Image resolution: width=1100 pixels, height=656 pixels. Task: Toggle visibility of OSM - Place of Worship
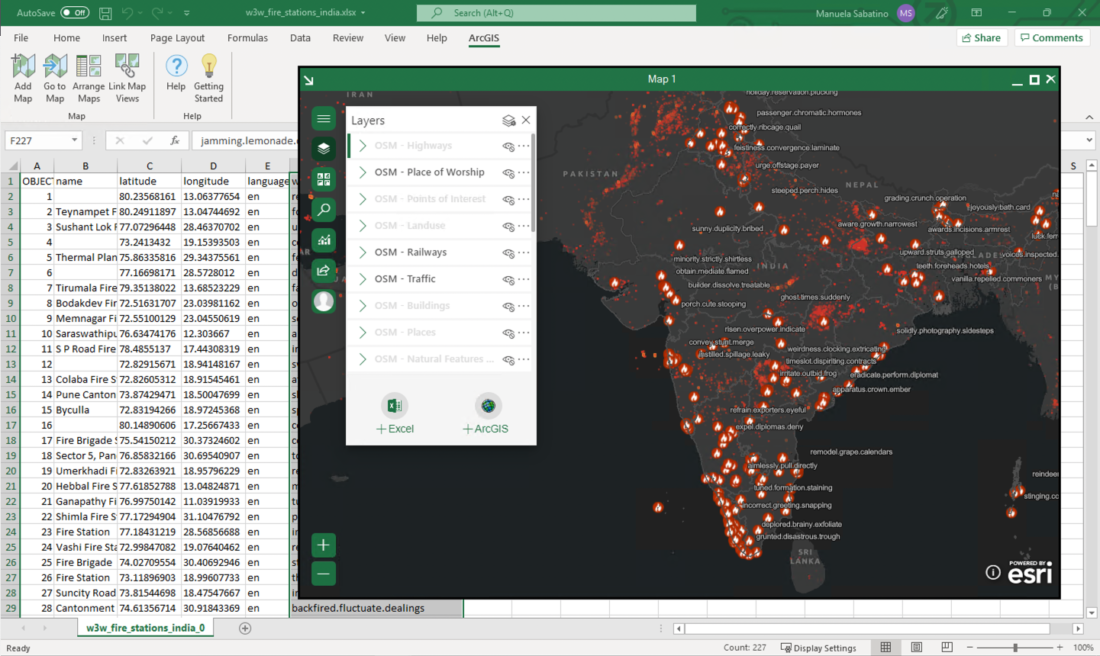(509, 173)
